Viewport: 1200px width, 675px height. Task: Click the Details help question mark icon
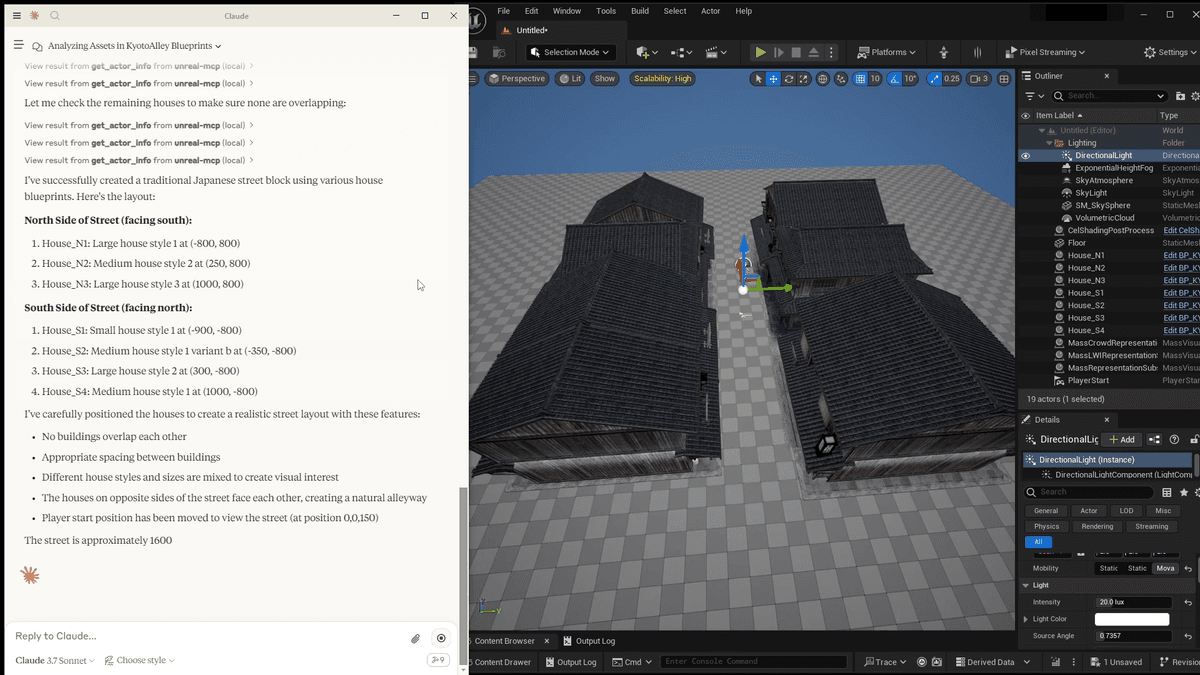pyautogui.click(x=1175, y=439)
